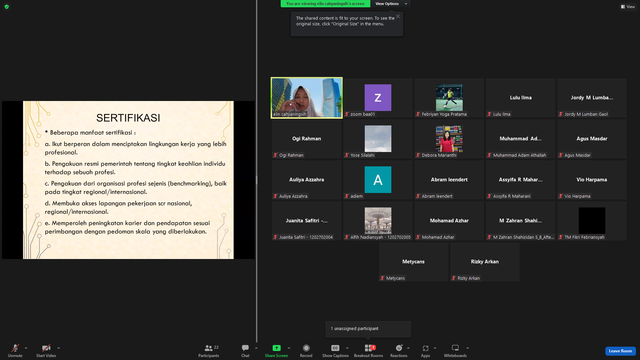Click the '1 unassigned participant' notice
This screenshot has height=360, width=640.
click(368, 329)
